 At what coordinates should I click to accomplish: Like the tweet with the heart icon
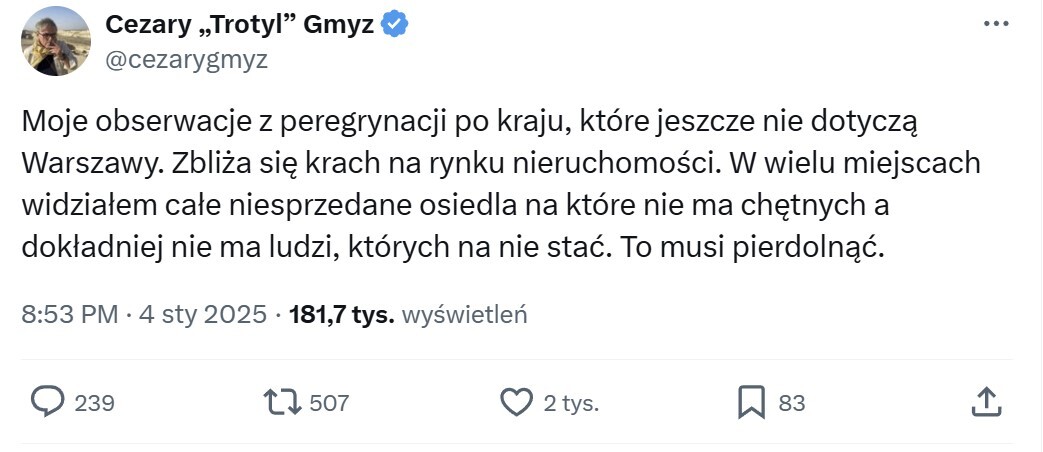[x=515, y=402]
